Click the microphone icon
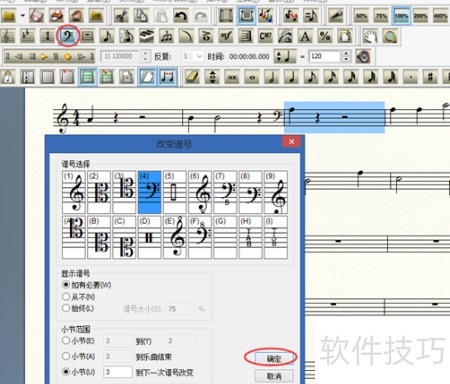450x384 pixels. 336,16
